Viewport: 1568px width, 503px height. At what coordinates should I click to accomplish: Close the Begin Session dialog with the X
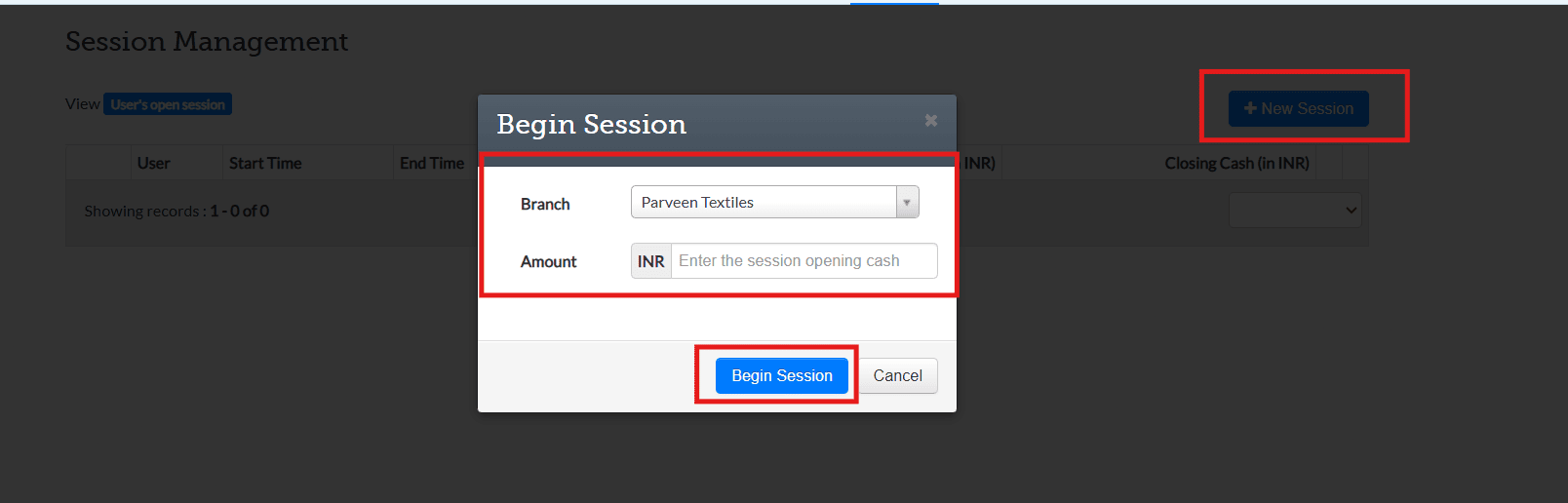pos(930,120)
